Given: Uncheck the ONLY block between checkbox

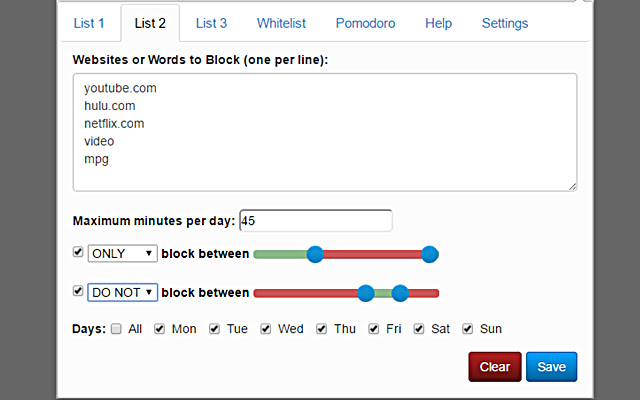Looking at the screenshot, I should click(79, 253).
